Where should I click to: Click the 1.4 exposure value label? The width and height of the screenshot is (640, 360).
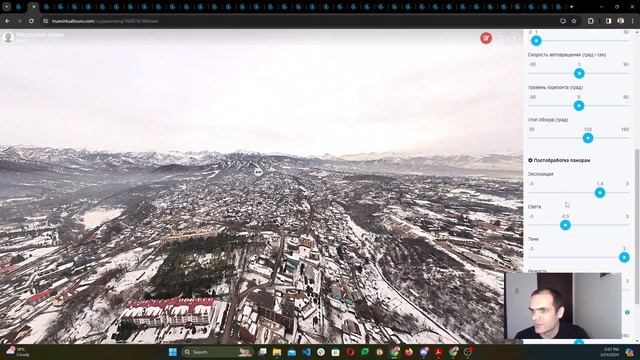[600, 184]
